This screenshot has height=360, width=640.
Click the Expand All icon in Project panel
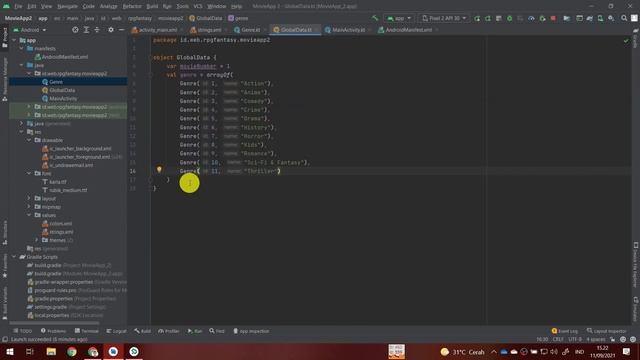pos(86,30)
